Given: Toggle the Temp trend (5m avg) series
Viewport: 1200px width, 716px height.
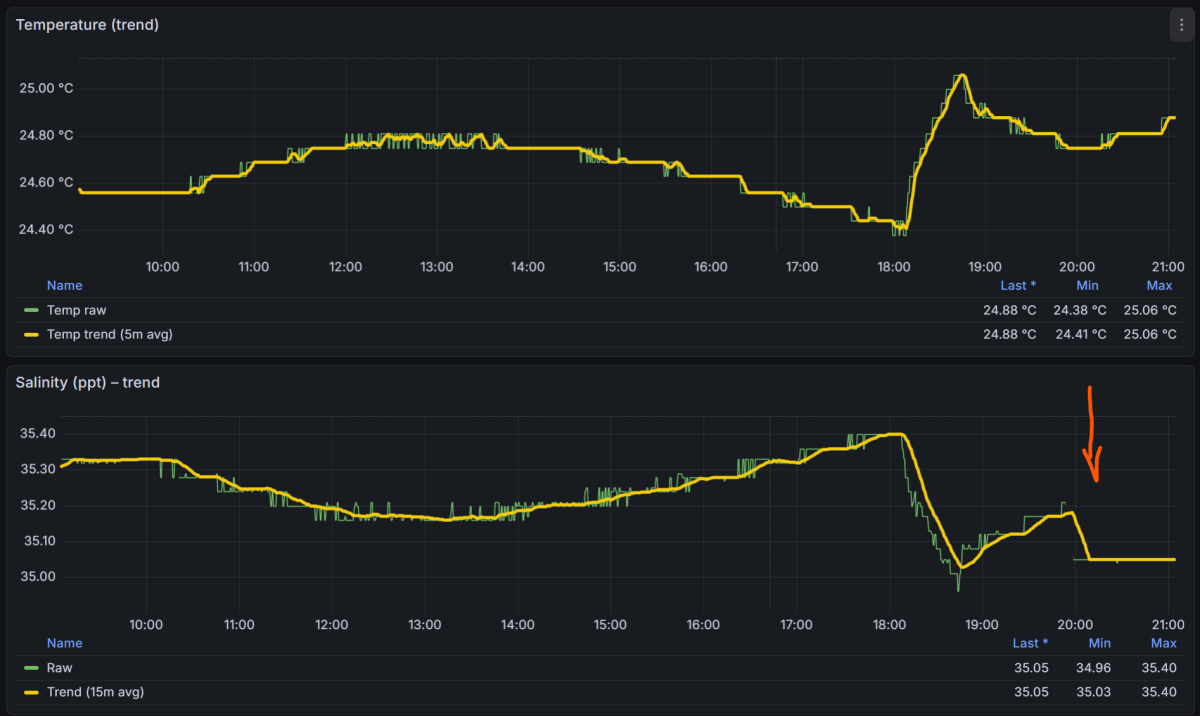Looking at the screenshot, I should coord(110,335).
